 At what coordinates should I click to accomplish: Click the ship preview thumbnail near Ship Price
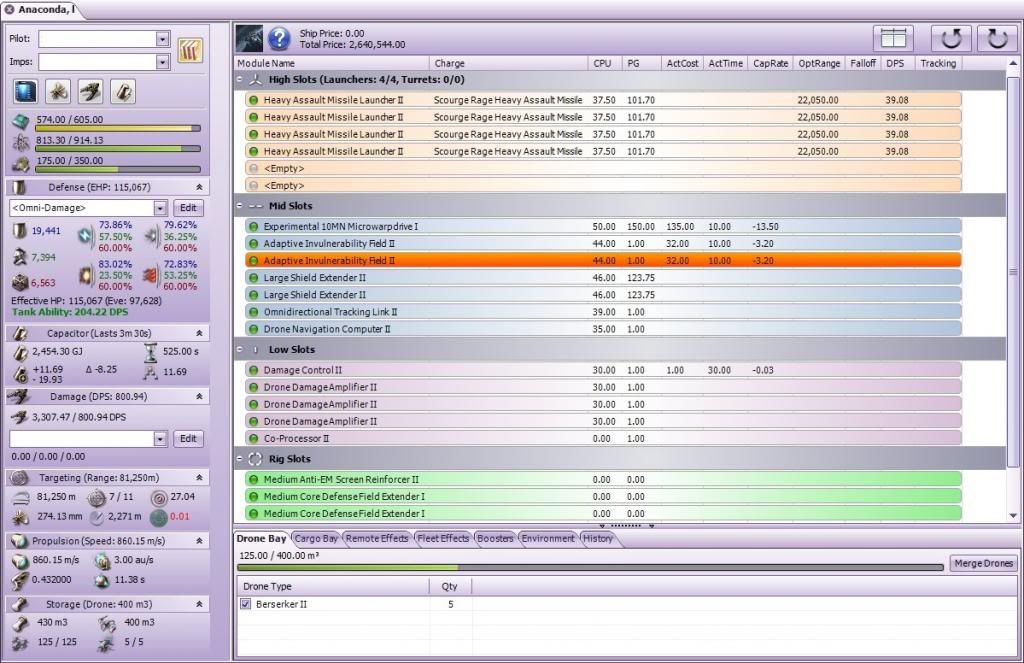tap(249, 39)
